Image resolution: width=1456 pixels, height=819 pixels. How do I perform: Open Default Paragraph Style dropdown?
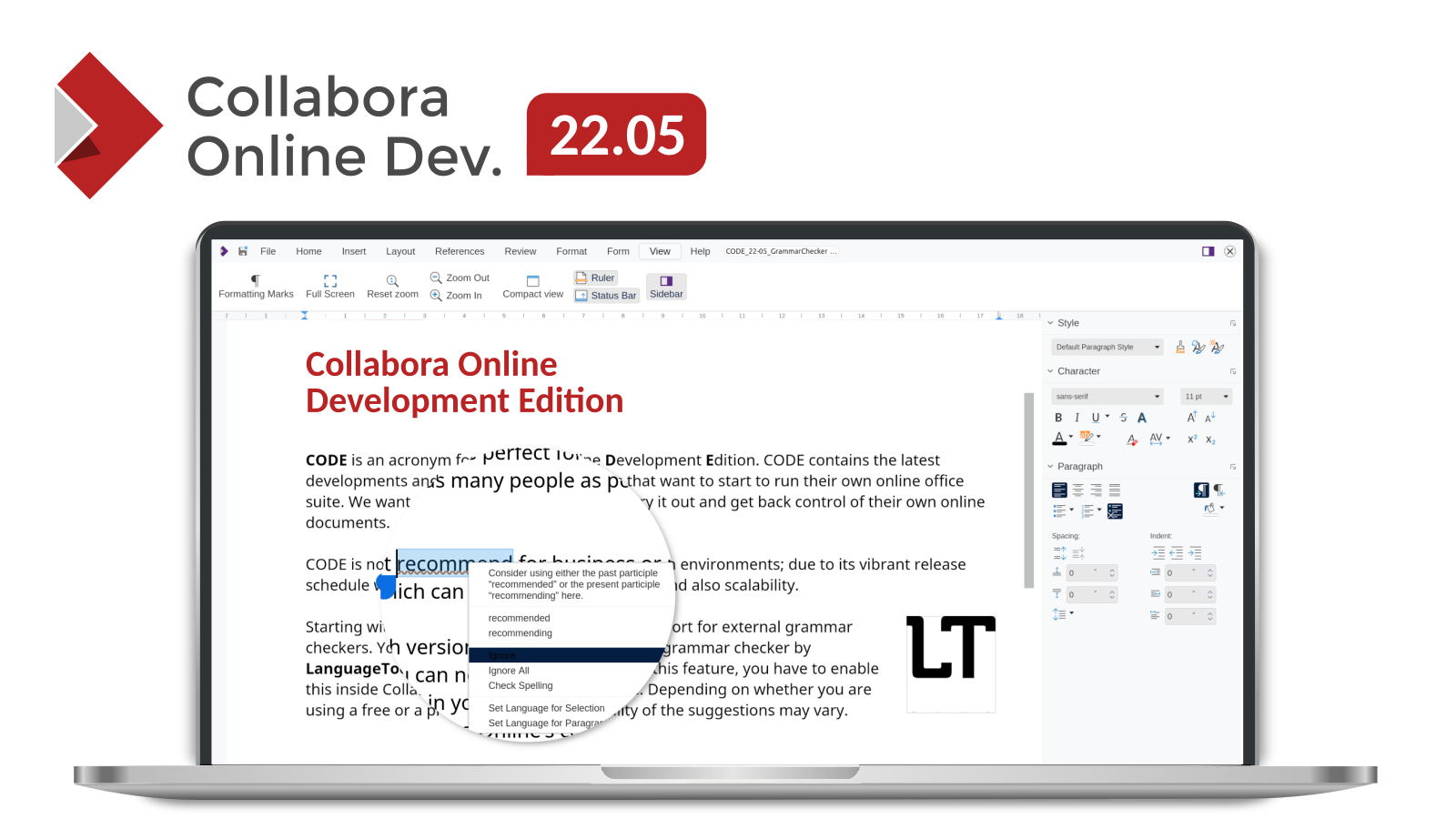click(x=1107, y=347)
